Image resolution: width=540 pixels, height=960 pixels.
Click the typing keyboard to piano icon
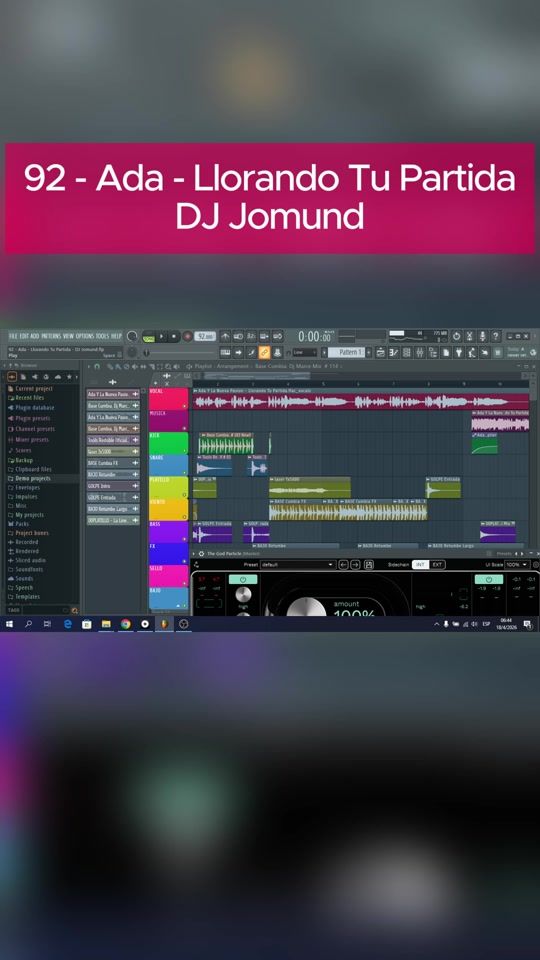[x=225, y=352]
